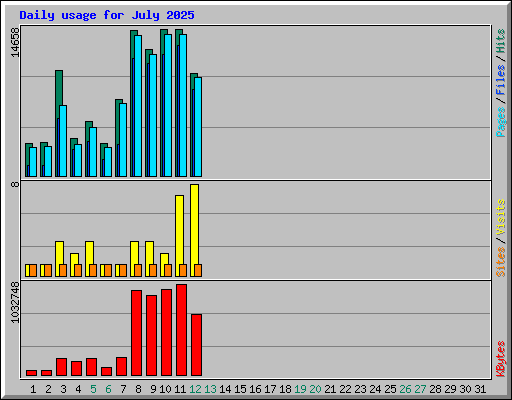Click the orange Sites bar for day 1
Viewport: 512px width, 400px height.
pos(33,270)
